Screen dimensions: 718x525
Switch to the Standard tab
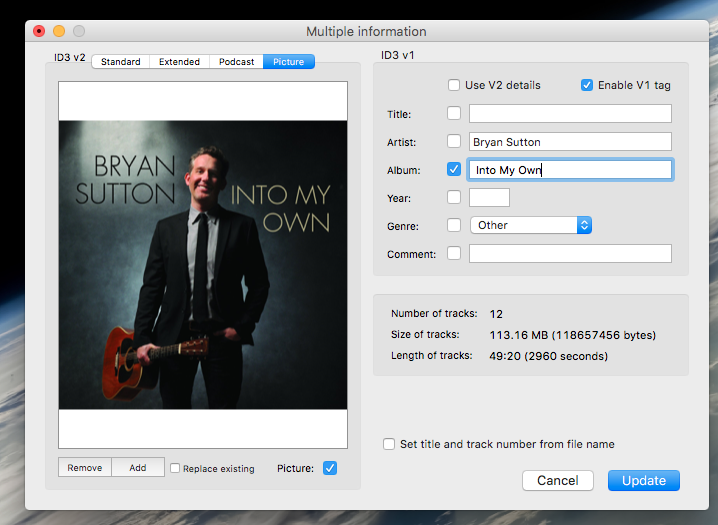[121, 62]
